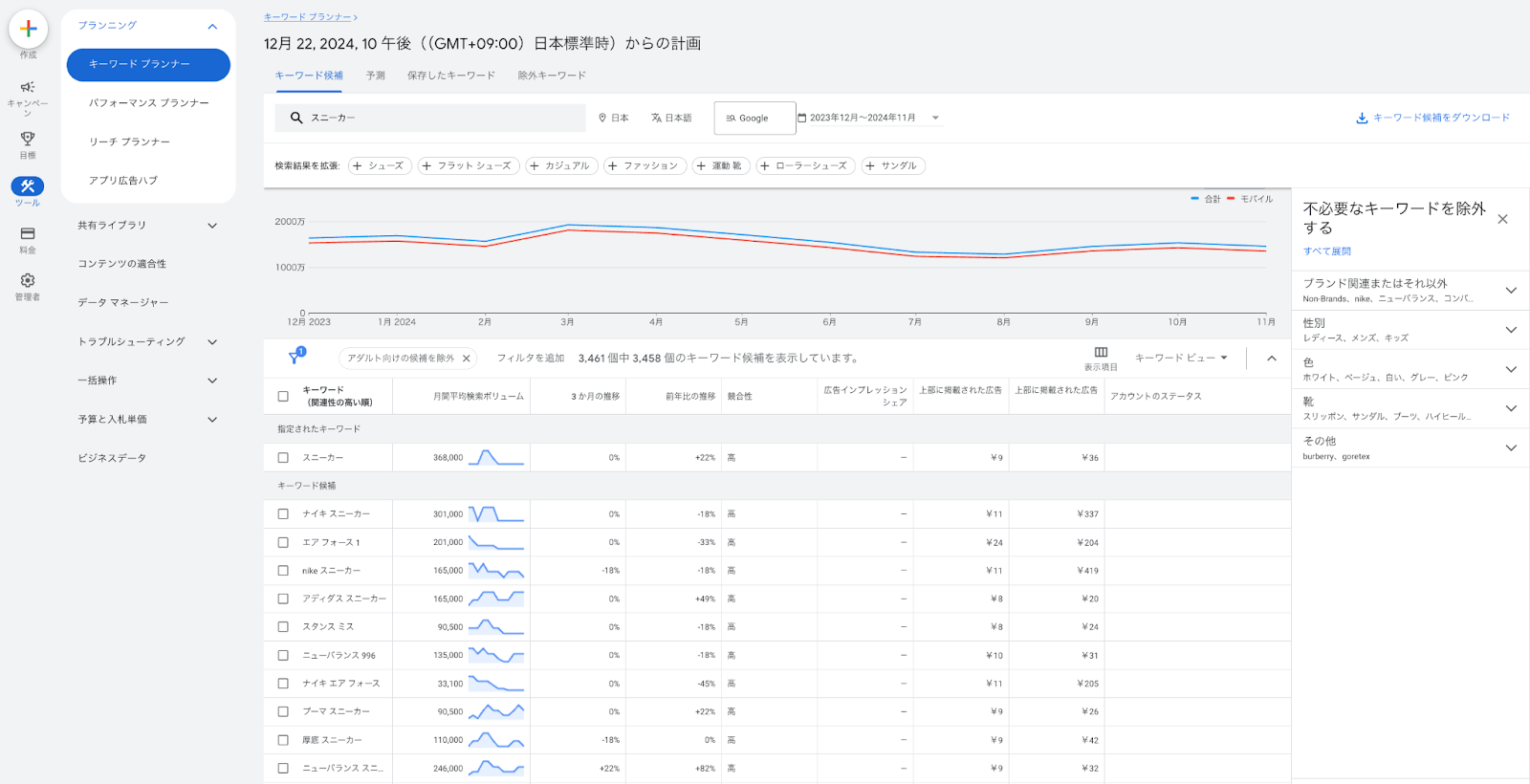Viewport: 1530px width, 784px height.
Task: Click the スニーカー search field
Action: pyautogui.click(x=430, y=118)
